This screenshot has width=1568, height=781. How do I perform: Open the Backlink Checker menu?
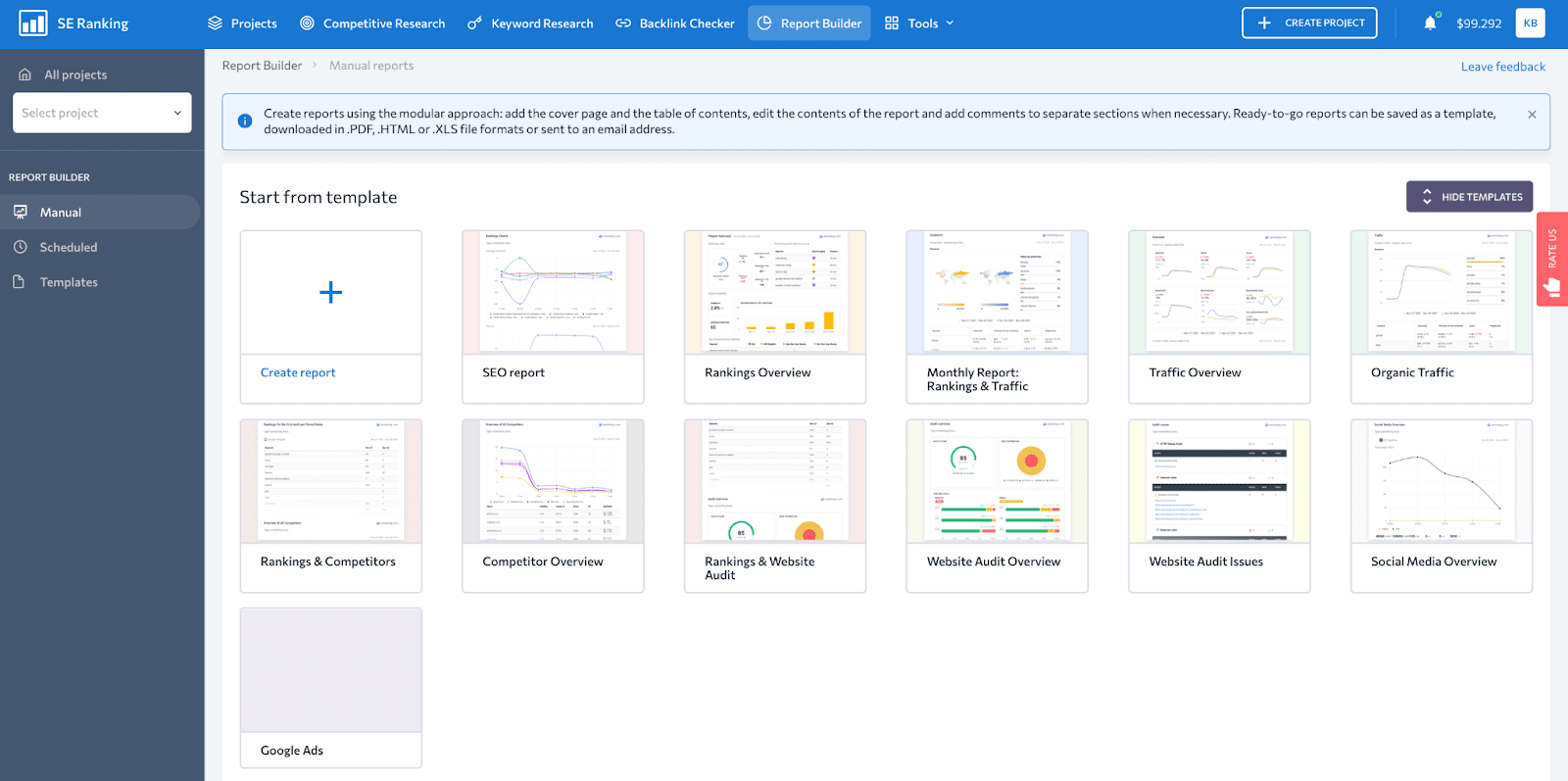click(675, 24)
